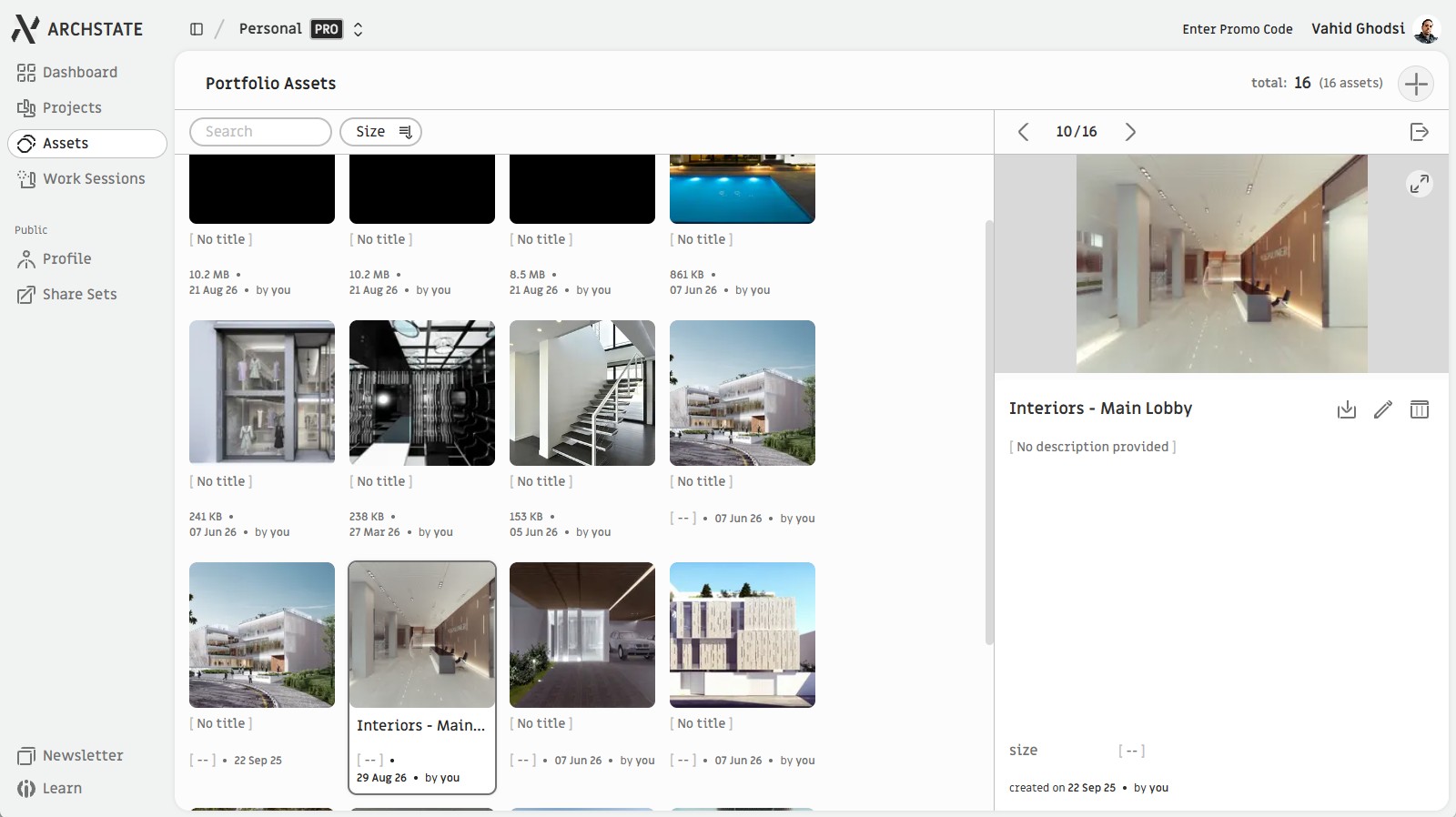1456x817 pixels.
Task: Click the 10/16 asset counter
Action: [1077, 132]
